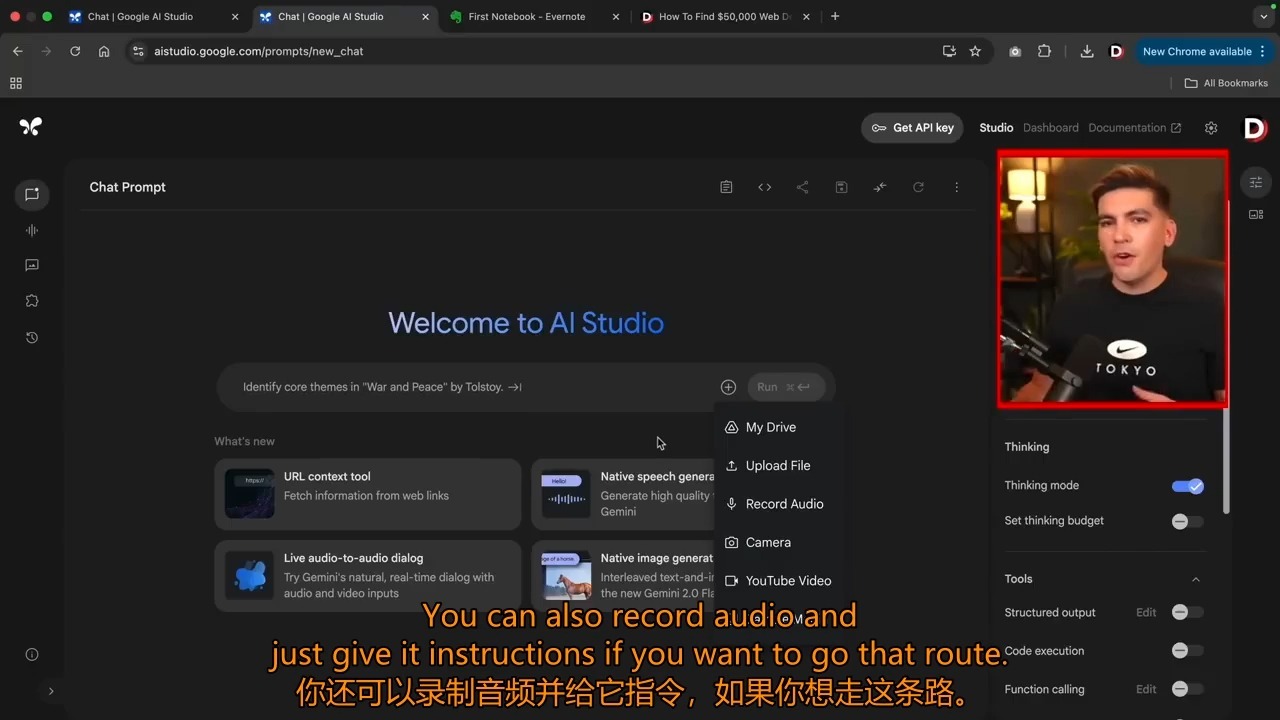
Task: Choose Upload File from the attach menu
Action: (x=779, y=465)
